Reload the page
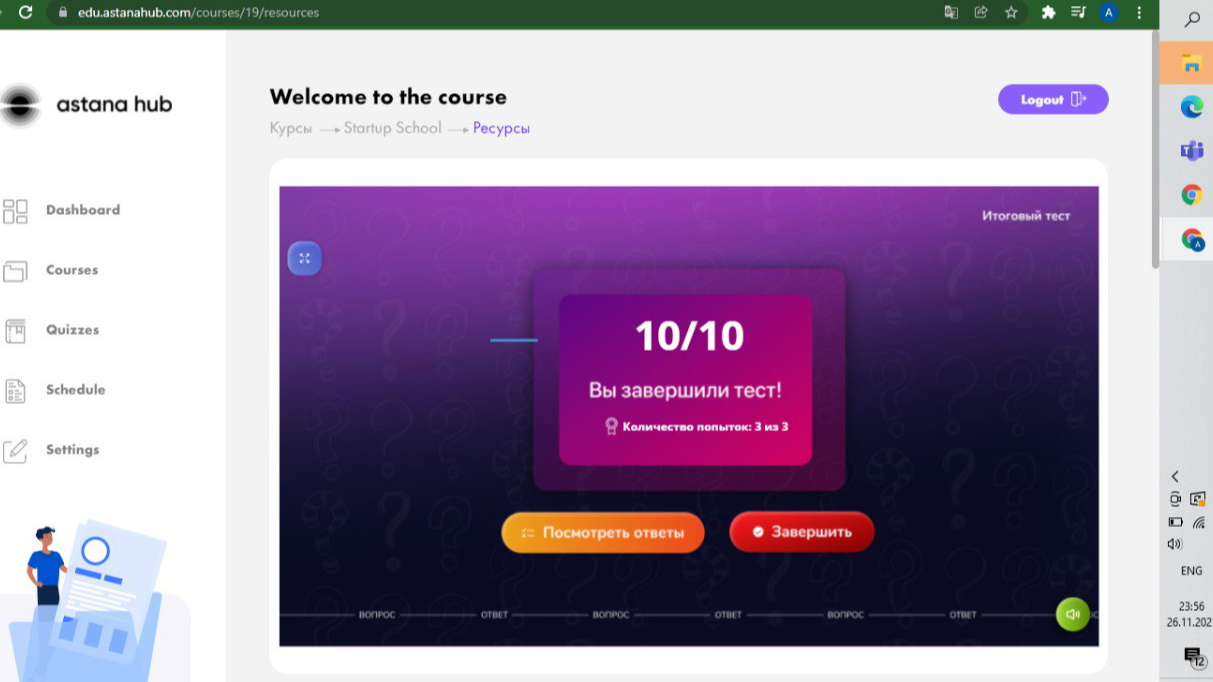 pos(25,13)
